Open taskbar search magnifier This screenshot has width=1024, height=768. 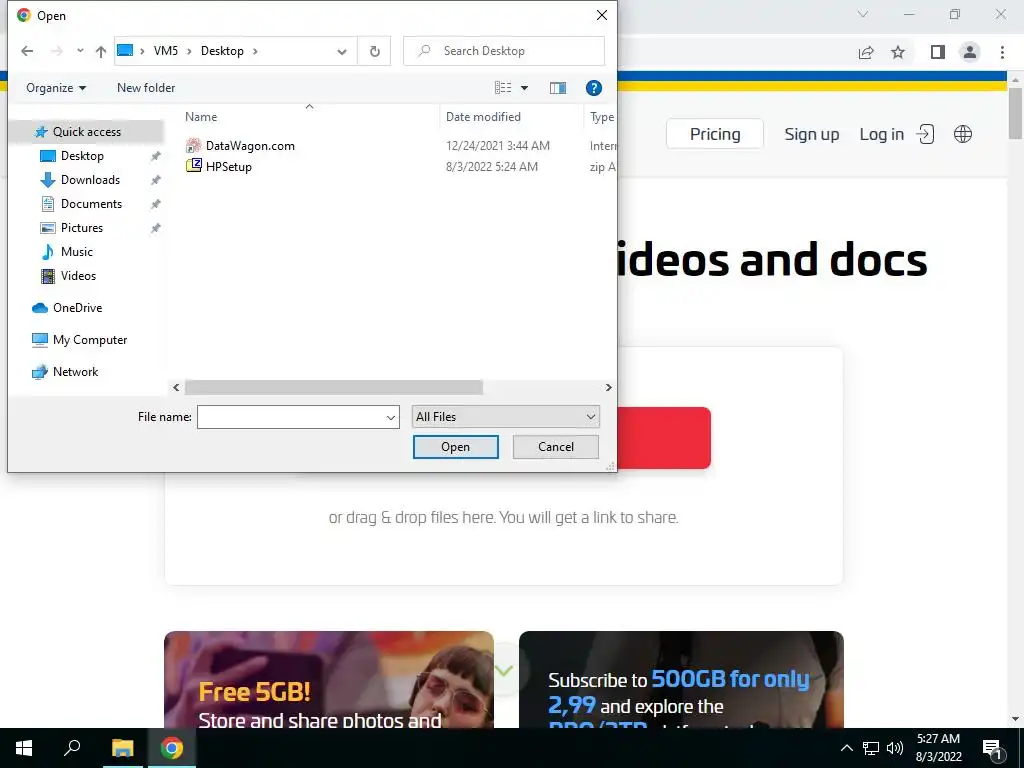pos(72,748)
